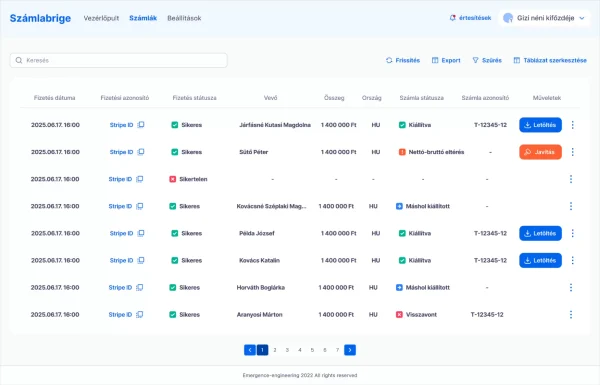Open more actions for Sütő Péter
Viewport: 600px width, 385px height.
572,152
